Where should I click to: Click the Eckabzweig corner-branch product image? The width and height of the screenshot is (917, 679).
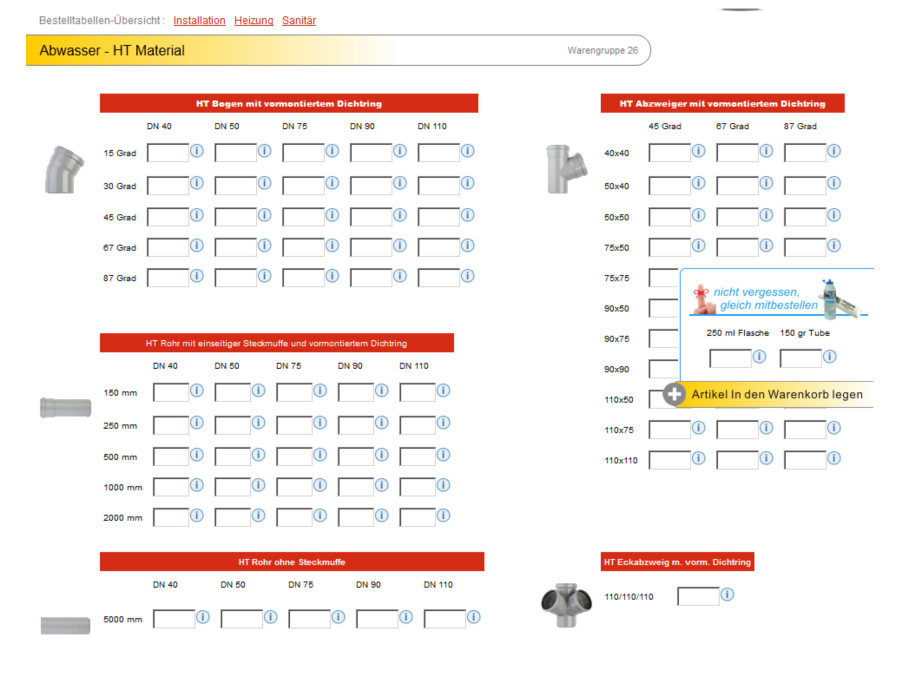[566, 604]
